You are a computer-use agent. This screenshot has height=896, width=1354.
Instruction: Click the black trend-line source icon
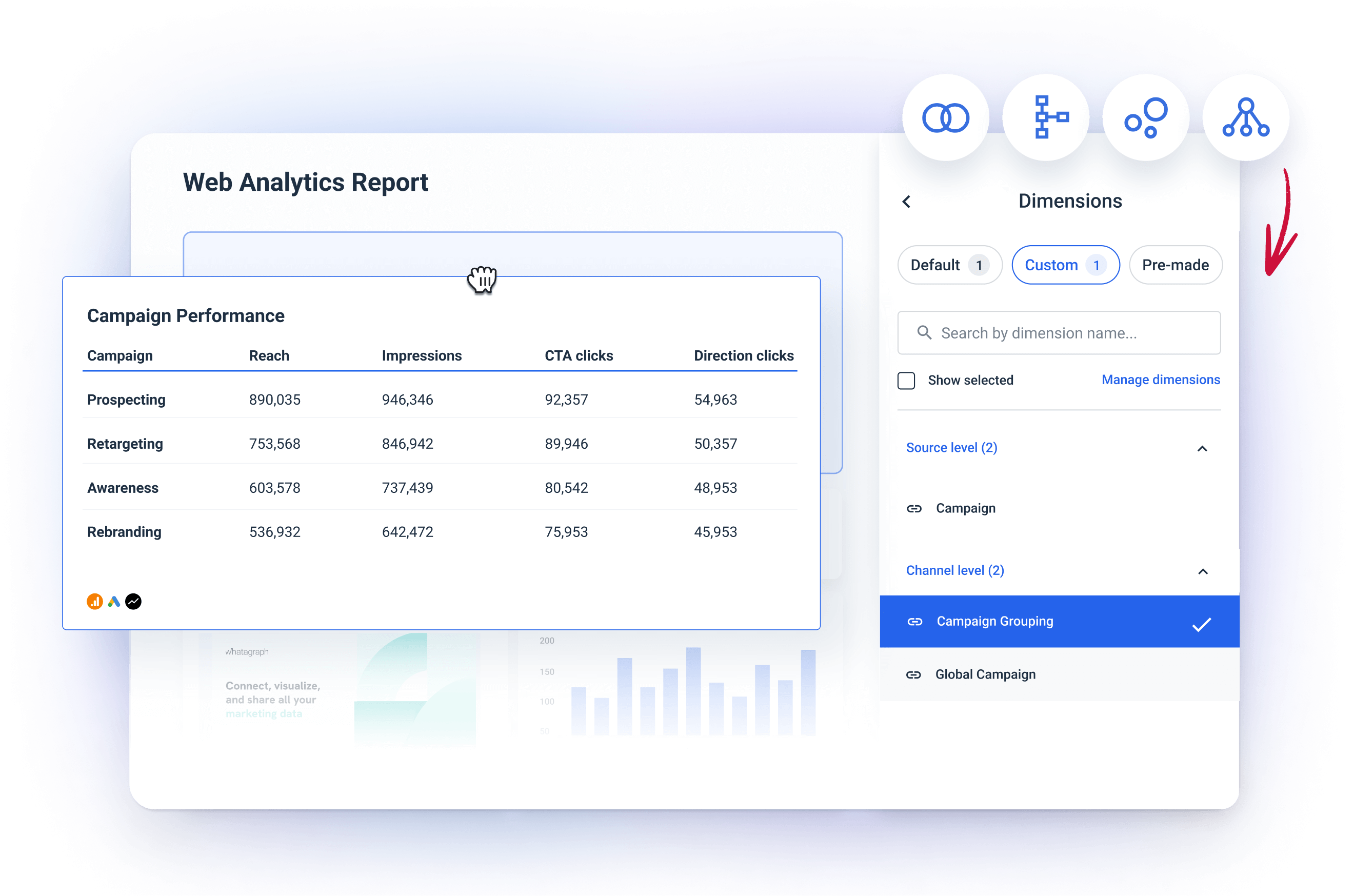(x=134, y=601)
